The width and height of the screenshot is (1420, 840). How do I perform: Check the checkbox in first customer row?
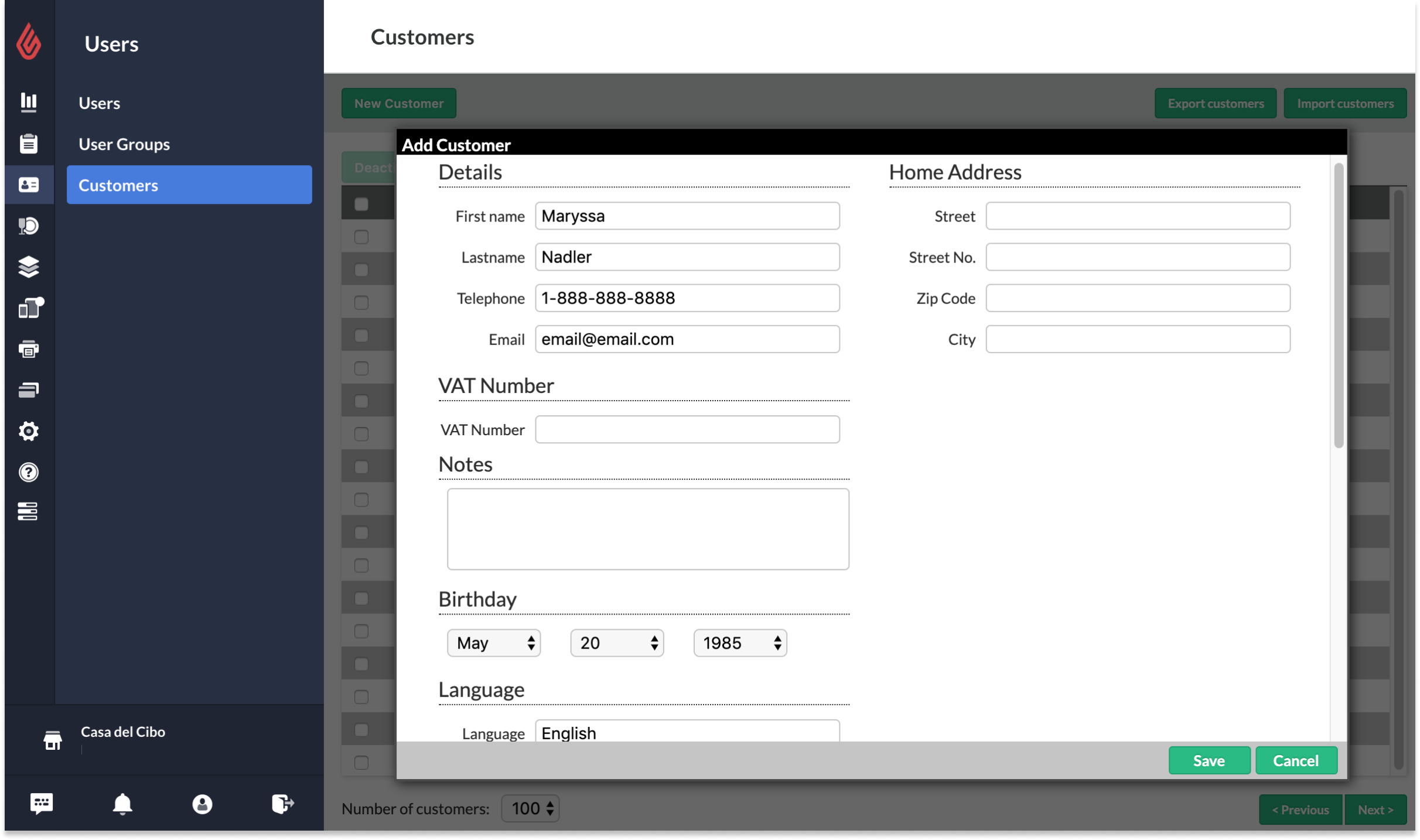(x=362, y=236)
